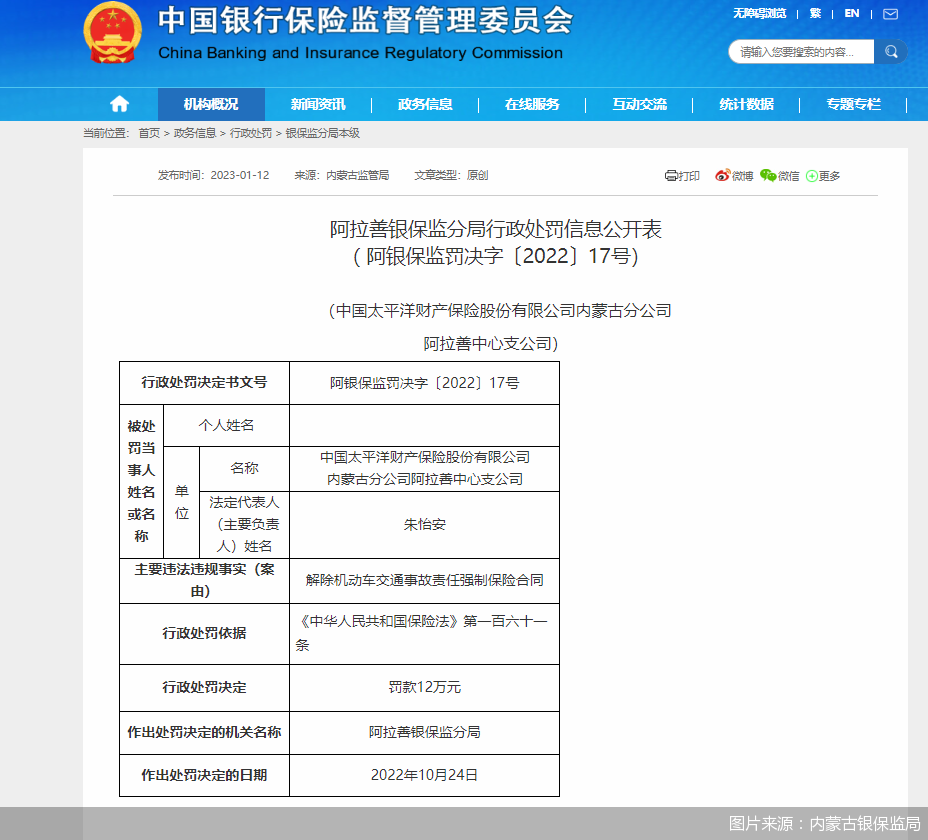
Task: Open mail subscription via envelope icon
Action: coord(891,14)
